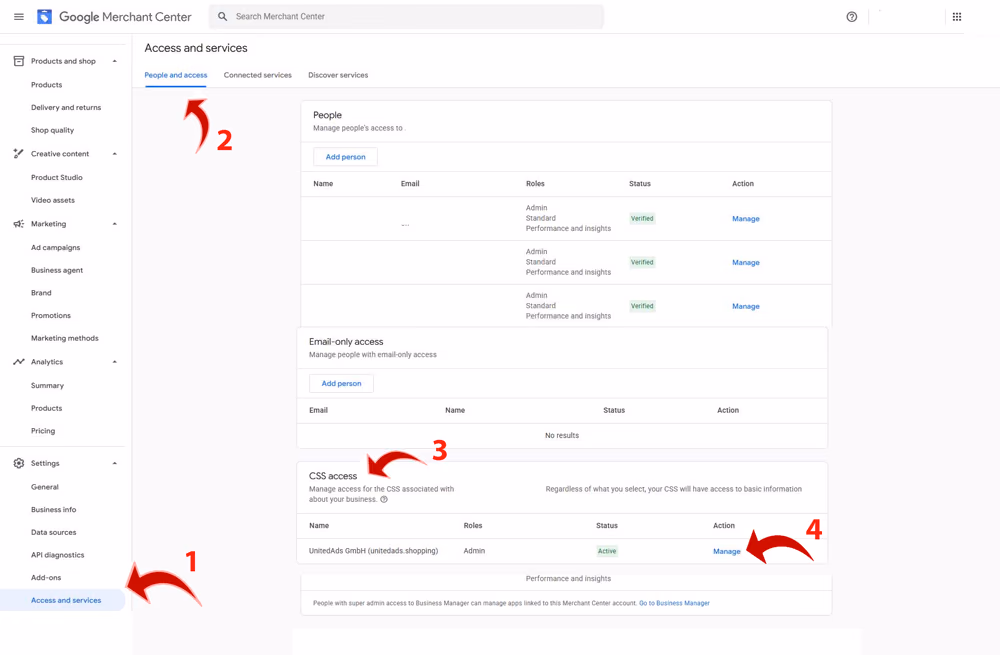Click the CSS access help icon

click(384, 499)
